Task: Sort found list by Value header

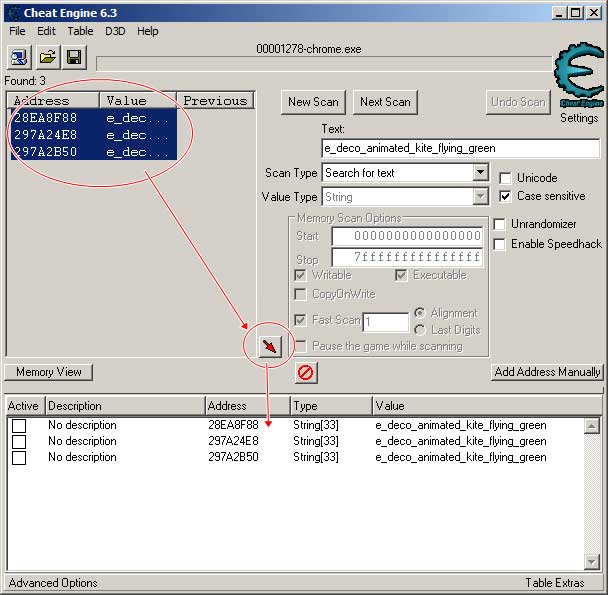Action: point(138,100)
